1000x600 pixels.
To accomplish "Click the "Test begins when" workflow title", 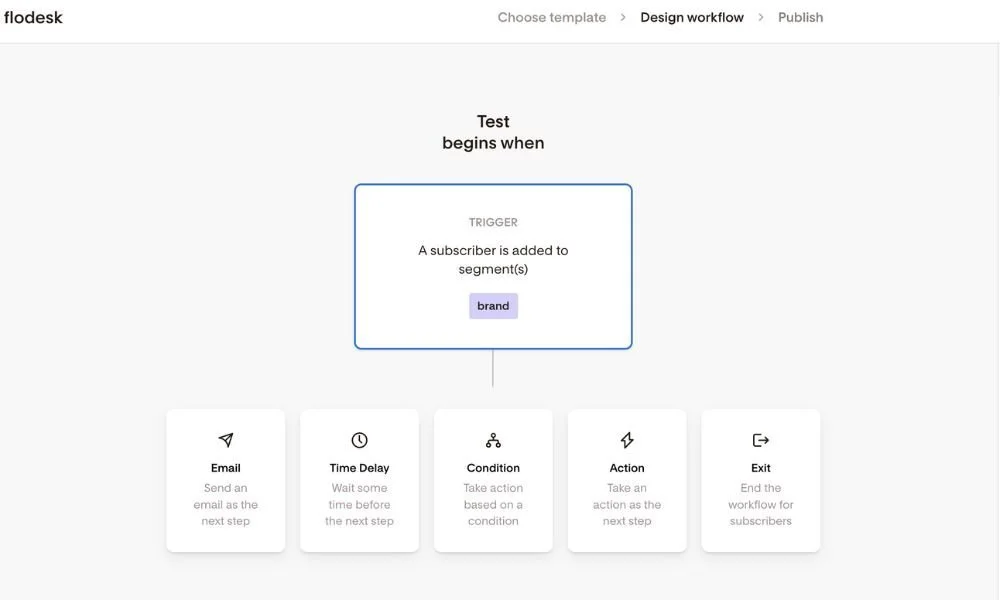I will coord(493,132).
